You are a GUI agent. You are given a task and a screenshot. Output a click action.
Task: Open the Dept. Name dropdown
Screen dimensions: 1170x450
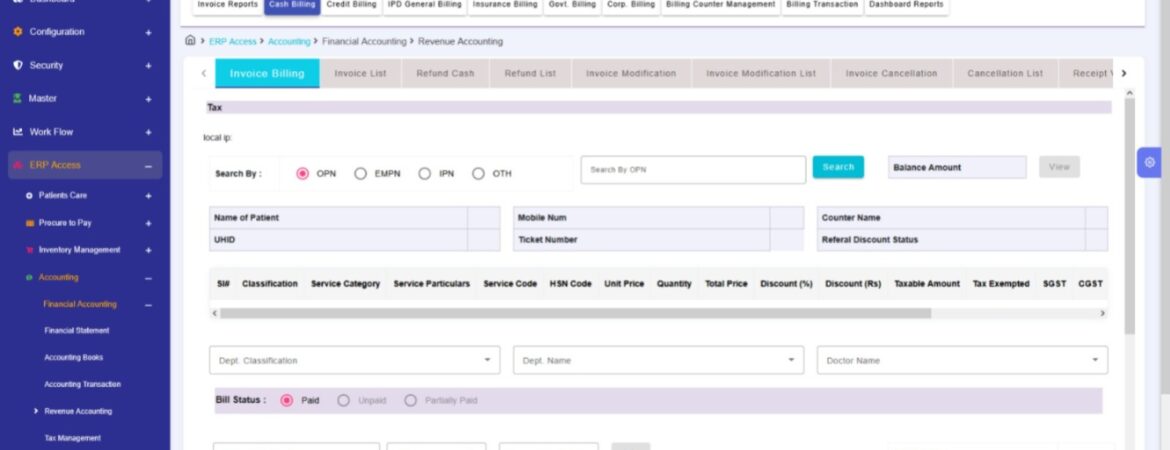tap(658, 360)
